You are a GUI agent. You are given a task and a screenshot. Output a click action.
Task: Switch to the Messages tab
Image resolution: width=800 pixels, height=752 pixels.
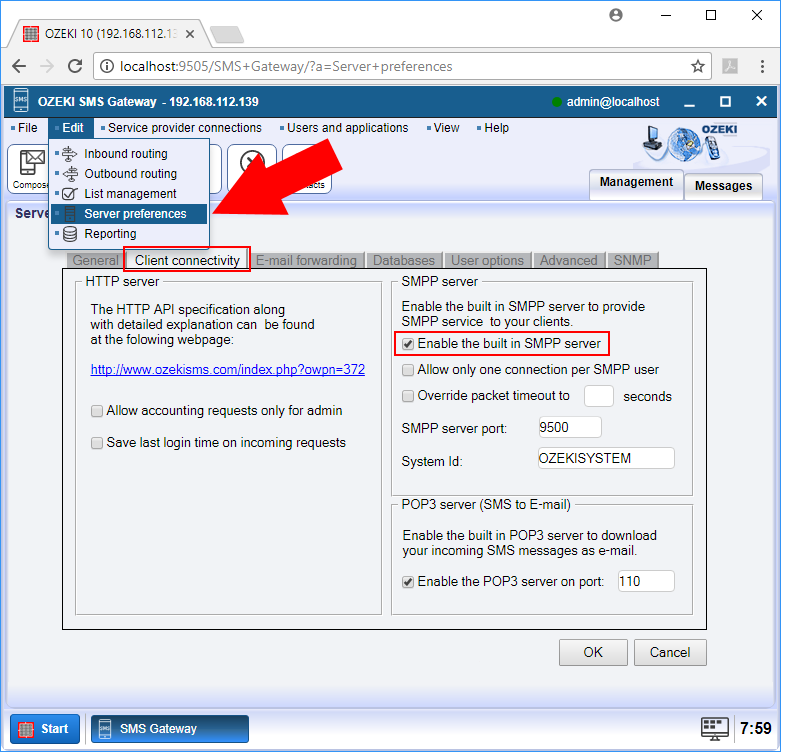tap(722, 186)
